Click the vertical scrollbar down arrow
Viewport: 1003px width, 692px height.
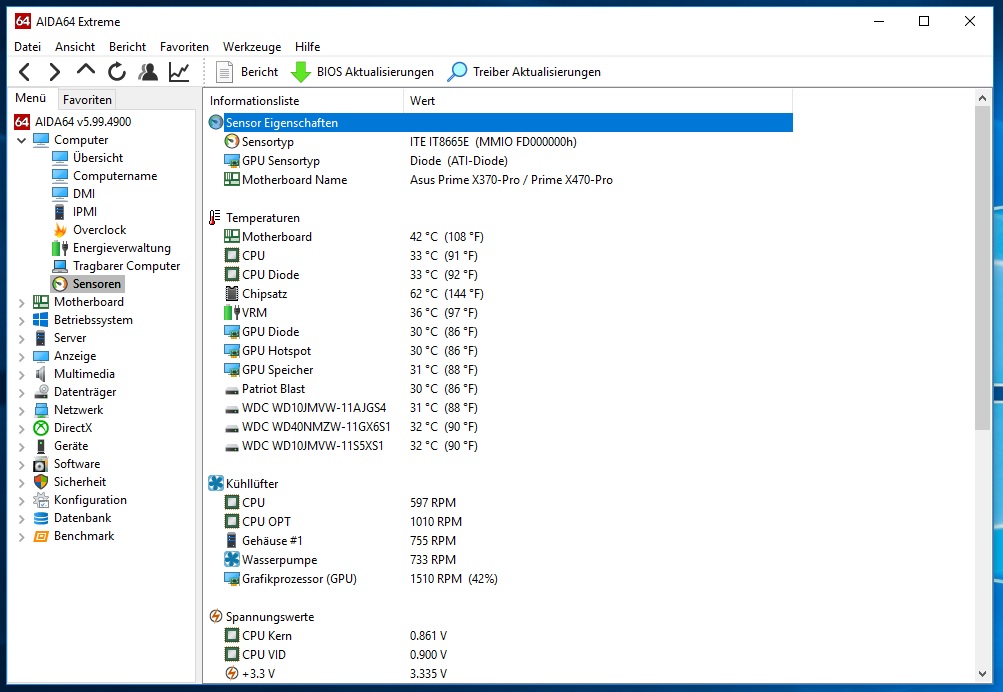tap(983, 673)
